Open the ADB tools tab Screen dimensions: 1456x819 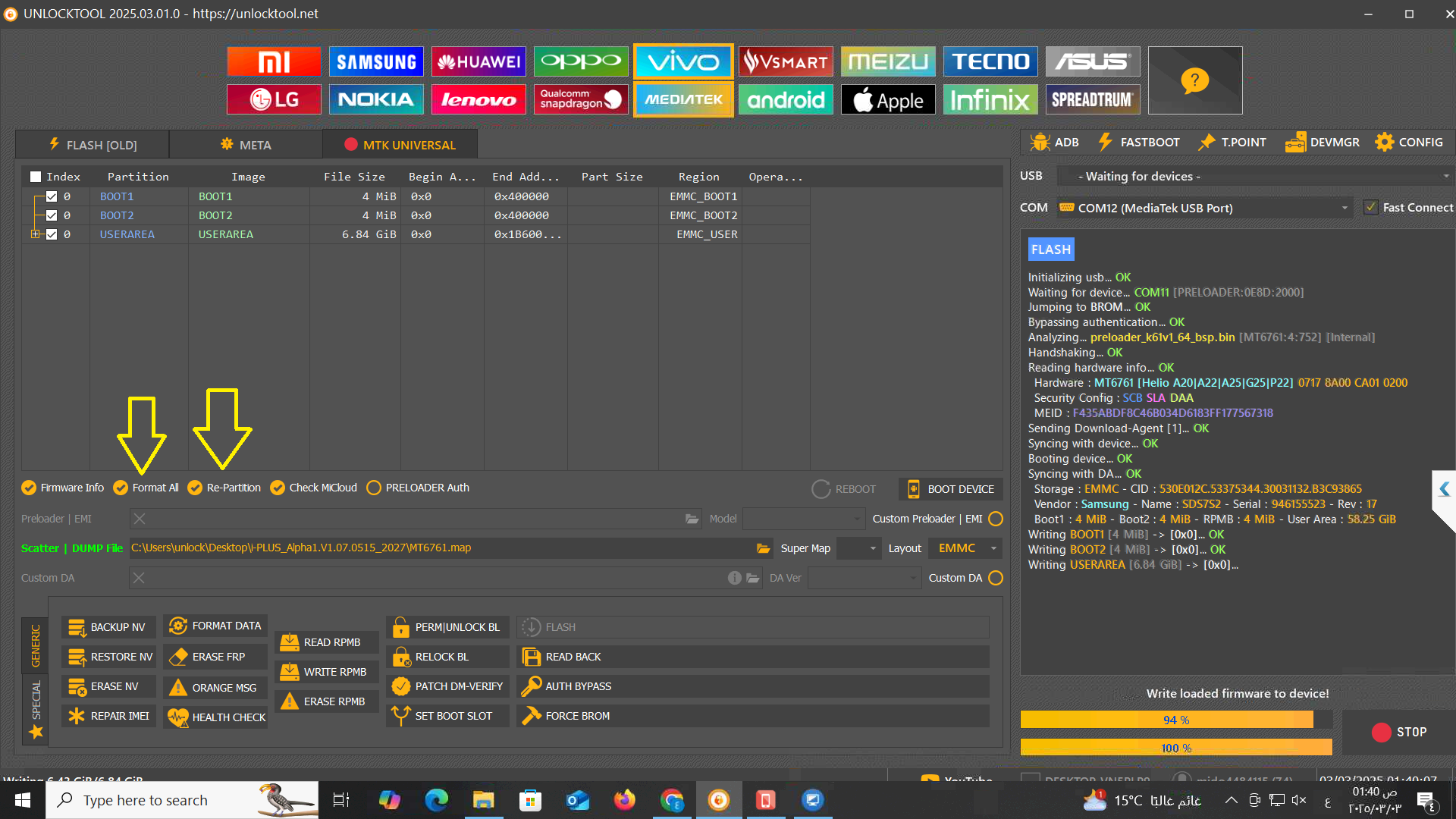1055,143
